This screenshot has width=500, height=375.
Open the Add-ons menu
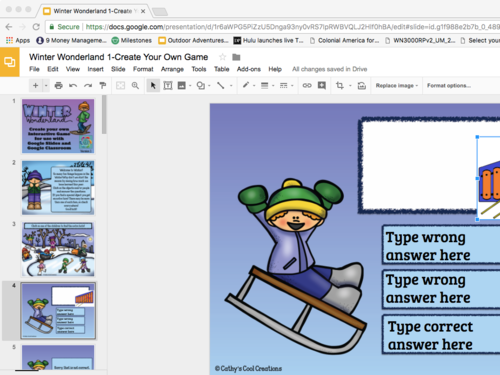(x=249, y=69)
